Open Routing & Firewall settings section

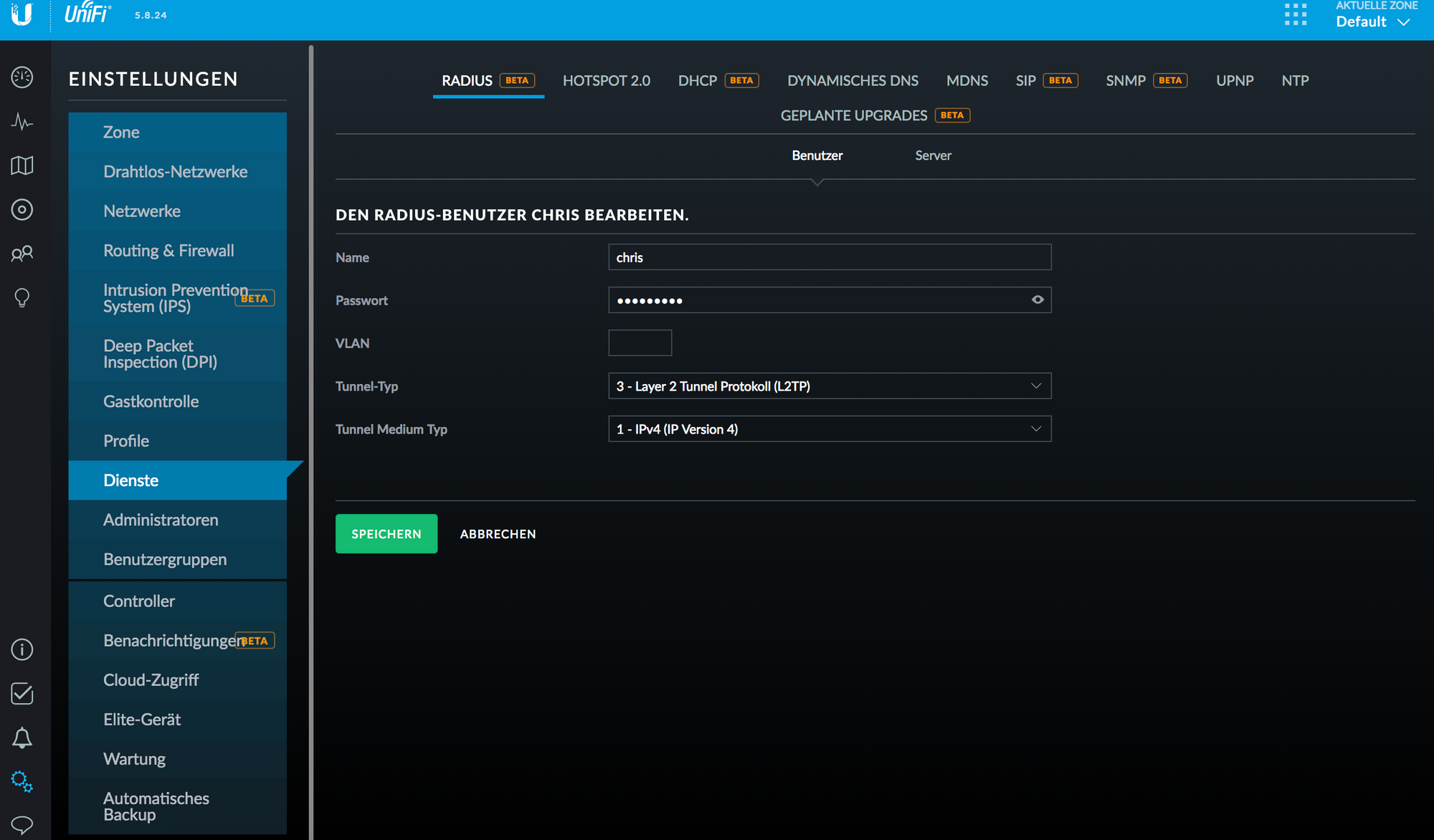(168, 251)
